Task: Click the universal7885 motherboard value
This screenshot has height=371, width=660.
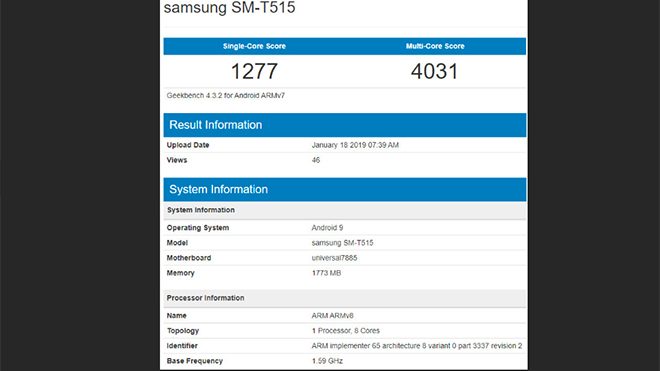Action: point(334,258)
